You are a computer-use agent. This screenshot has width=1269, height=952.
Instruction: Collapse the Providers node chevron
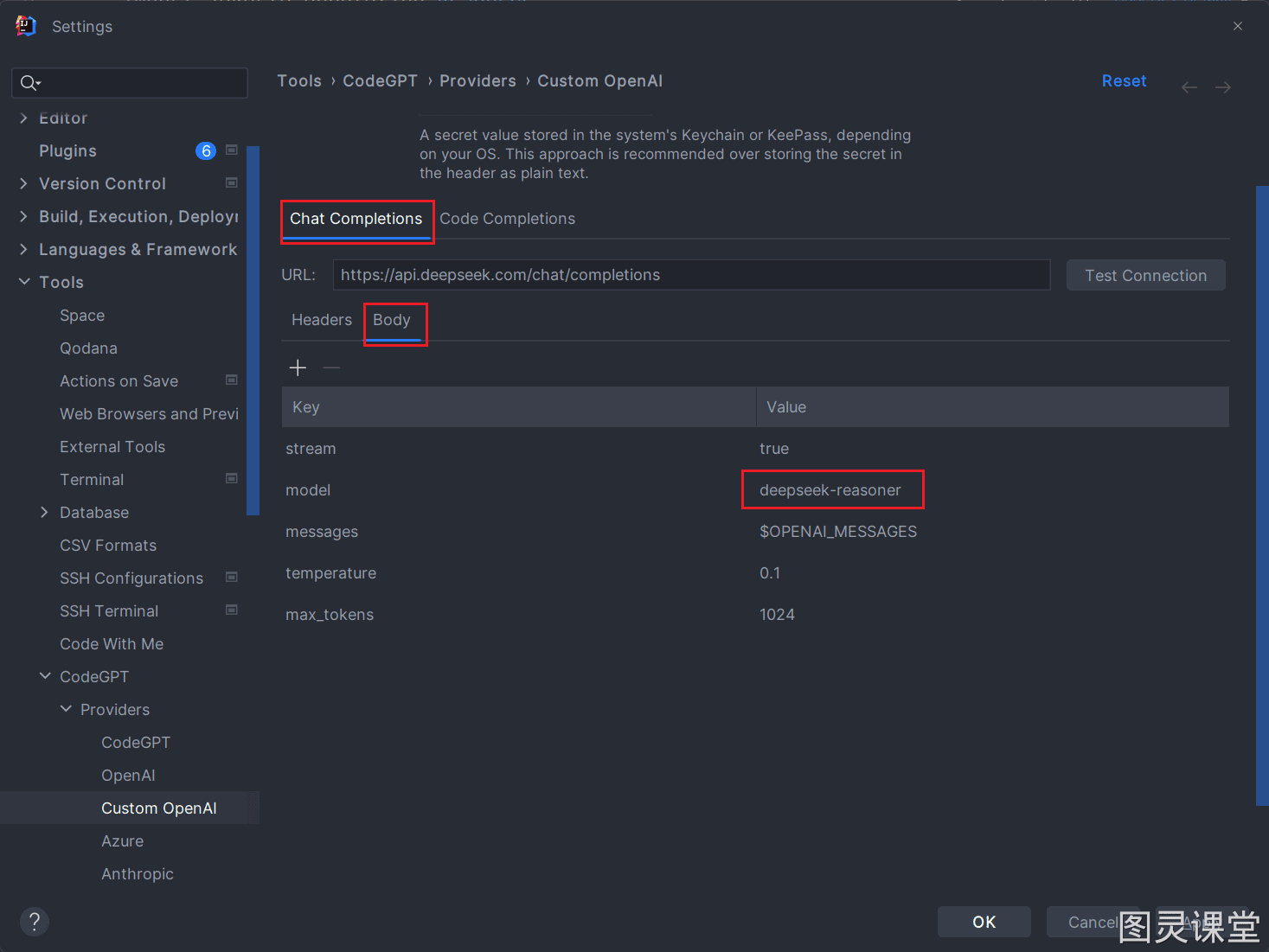(66, 709)
